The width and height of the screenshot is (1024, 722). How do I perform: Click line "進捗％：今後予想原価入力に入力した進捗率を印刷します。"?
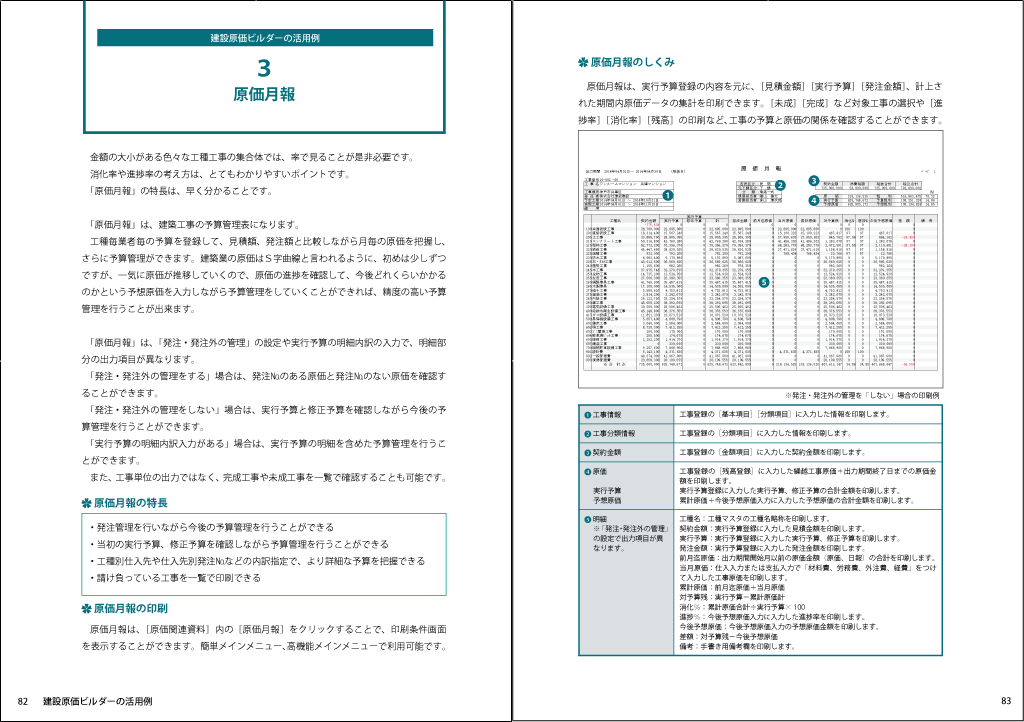(x=772, y=617)
